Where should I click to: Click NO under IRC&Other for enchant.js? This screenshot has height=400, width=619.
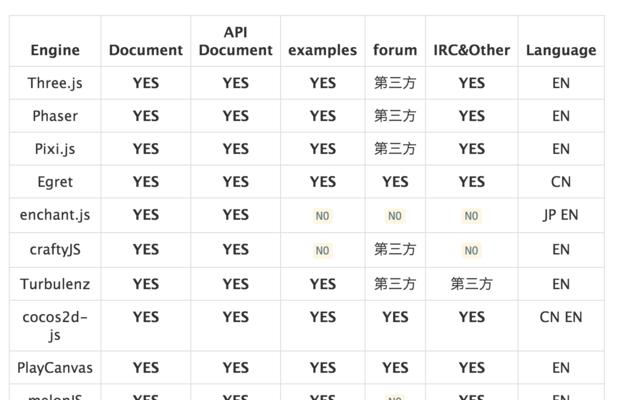pos(472,216)
